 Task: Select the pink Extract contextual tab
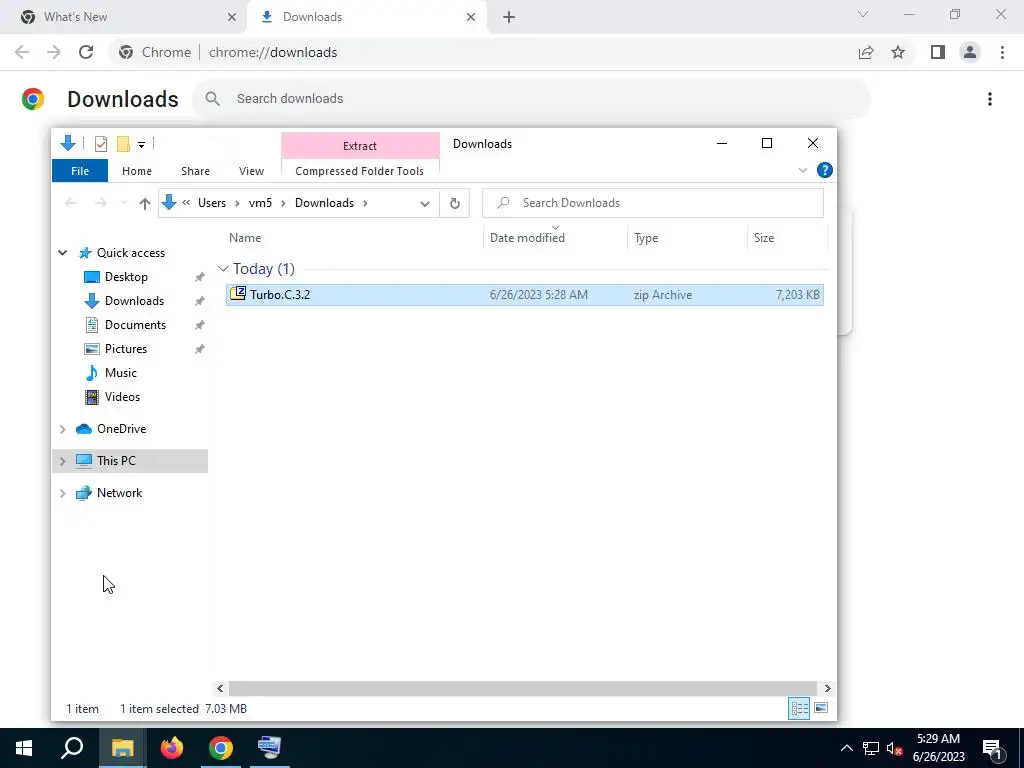(x=360, y=146)
